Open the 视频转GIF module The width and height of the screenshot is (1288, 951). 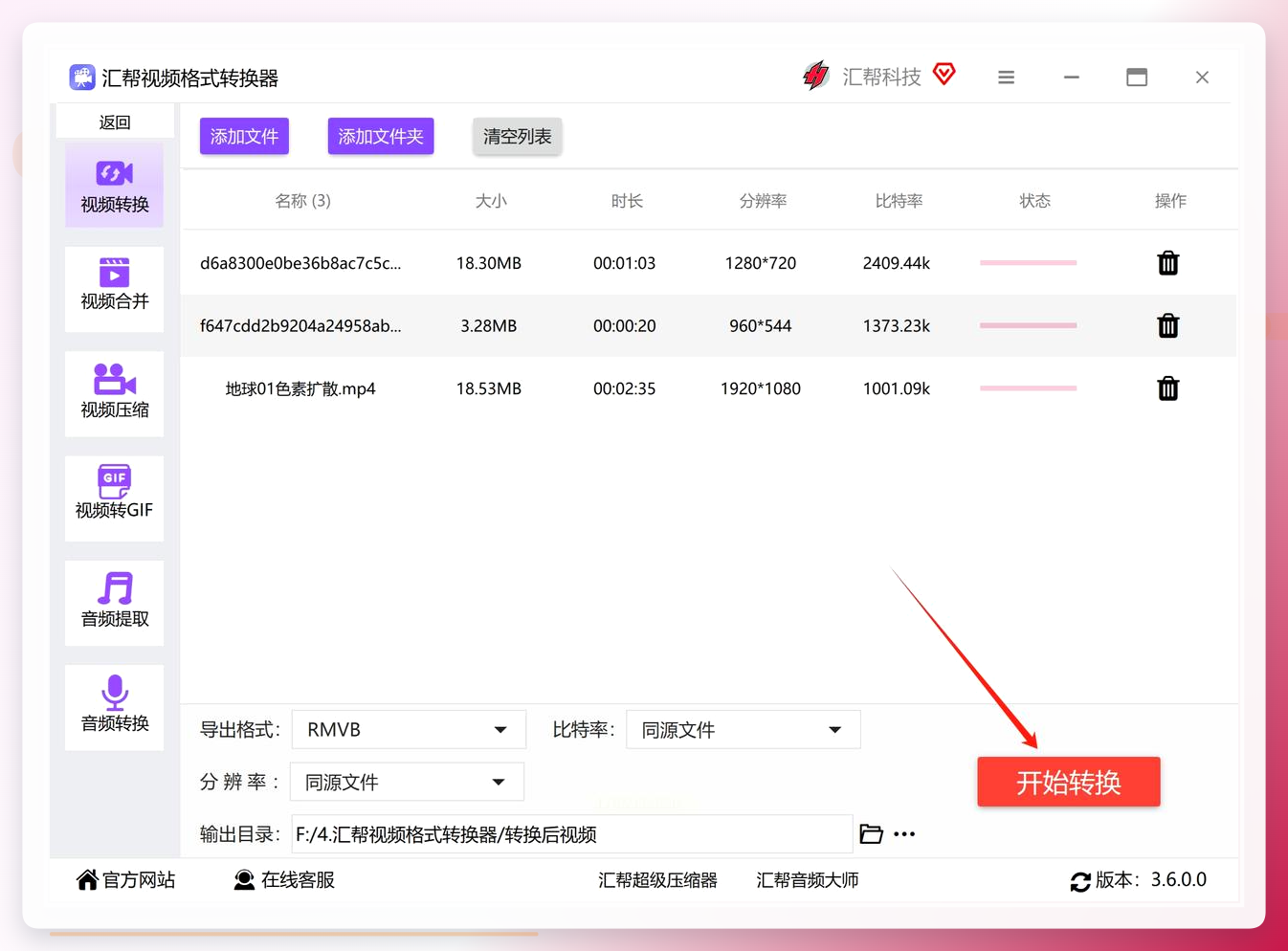tap(115, 498)
